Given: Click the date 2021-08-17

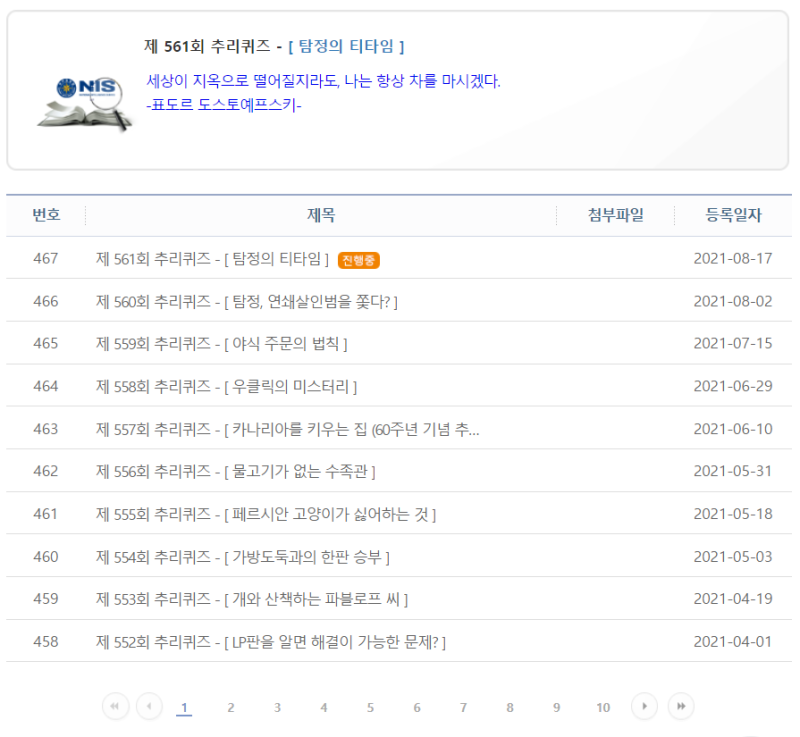Looking at the screenshot, I should [733, 259].
